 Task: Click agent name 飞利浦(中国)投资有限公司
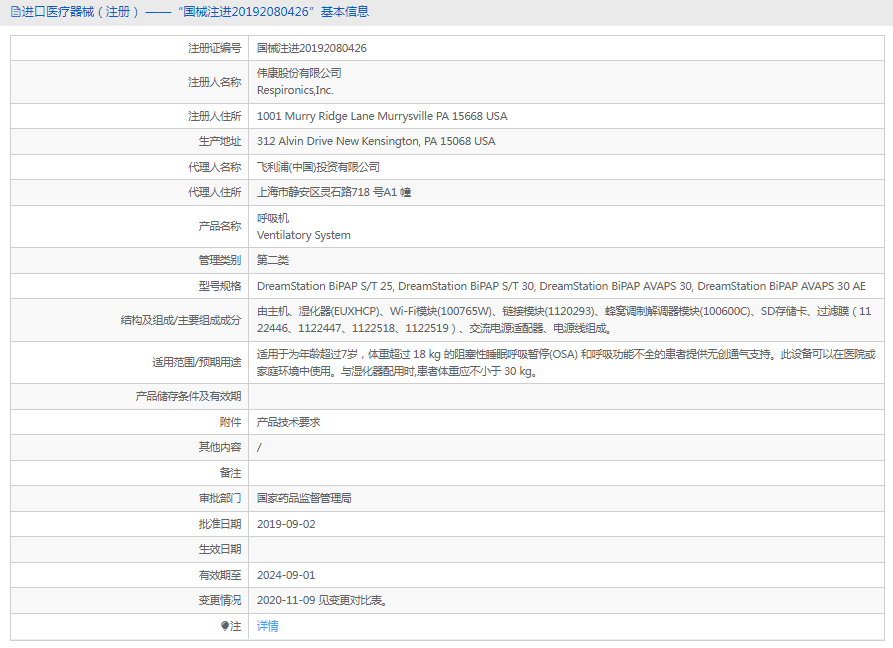pyautogui.click(x=318, y=167)
